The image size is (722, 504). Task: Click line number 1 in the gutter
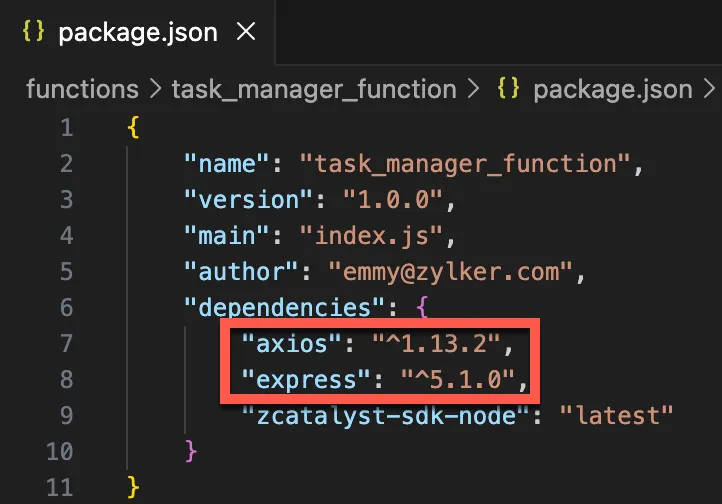tap(66, 128)
